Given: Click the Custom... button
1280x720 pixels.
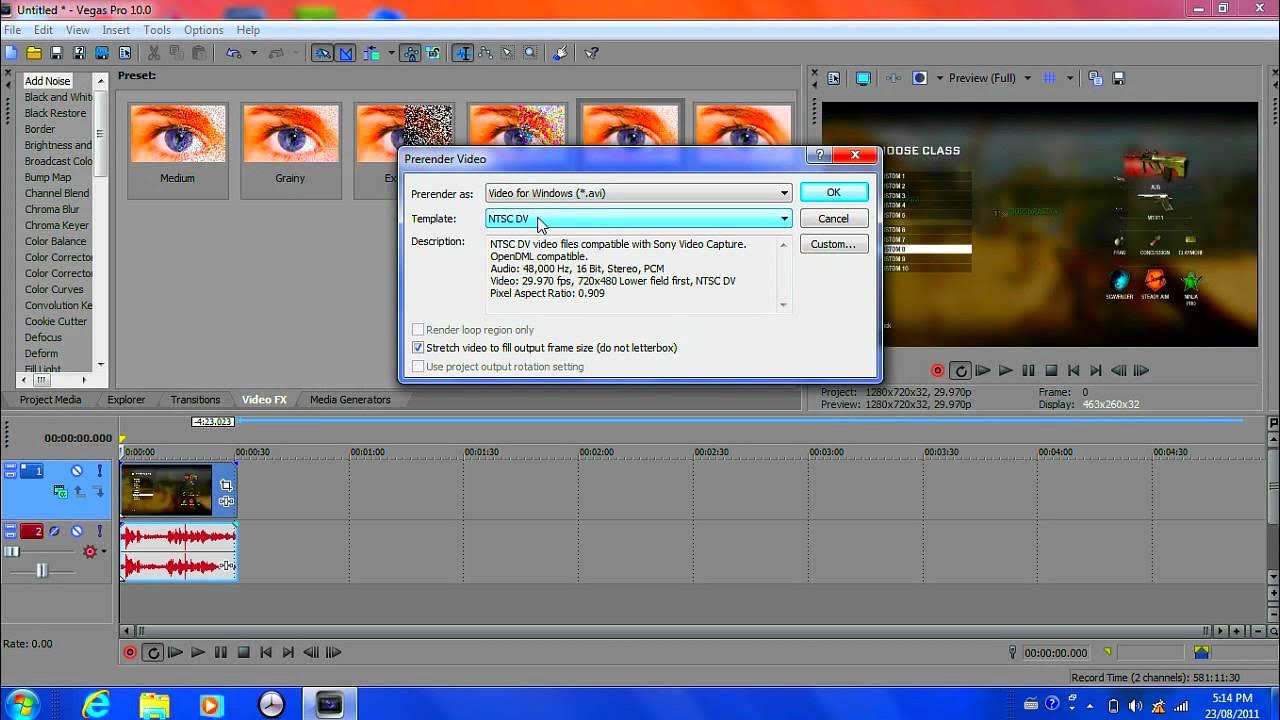Looking at the screenshot, I should coord(833,244).
